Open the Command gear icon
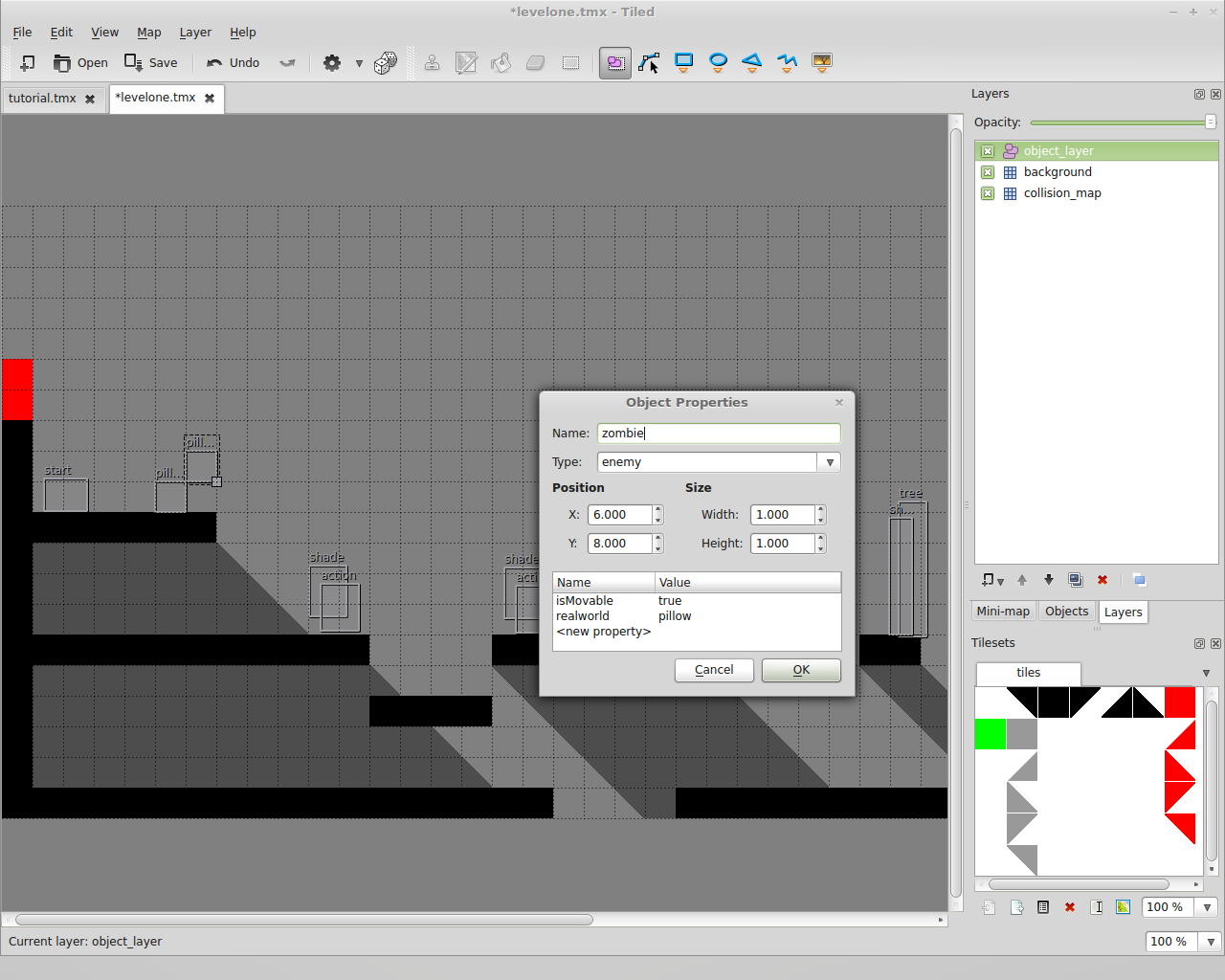The width and height of the screenshot is (1225, 980). (332, 63)
